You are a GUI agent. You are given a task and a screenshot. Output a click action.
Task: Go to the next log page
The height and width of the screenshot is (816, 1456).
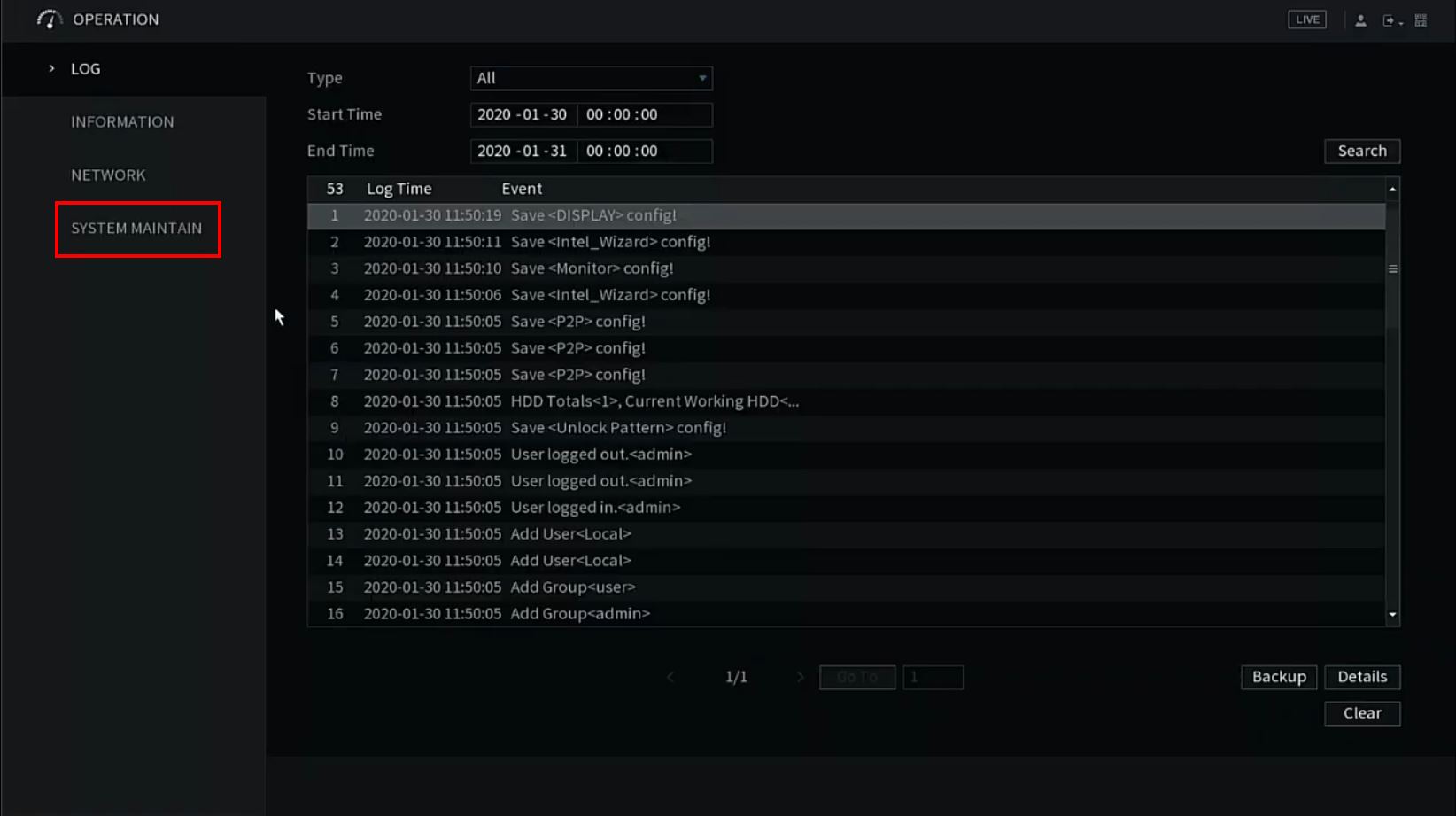pos(800,677)
